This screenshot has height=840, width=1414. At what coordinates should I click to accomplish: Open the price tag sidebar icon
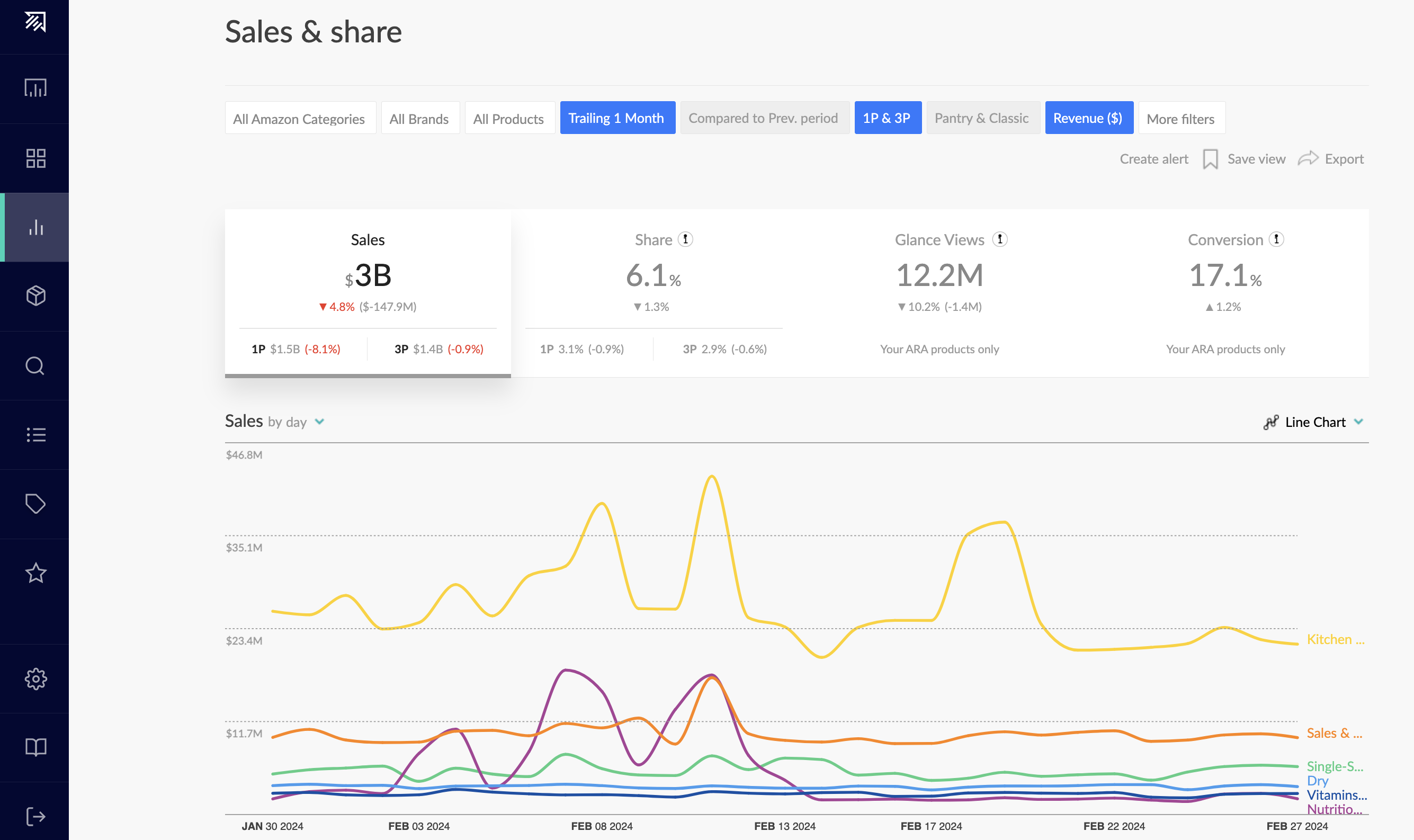(35, 504)
